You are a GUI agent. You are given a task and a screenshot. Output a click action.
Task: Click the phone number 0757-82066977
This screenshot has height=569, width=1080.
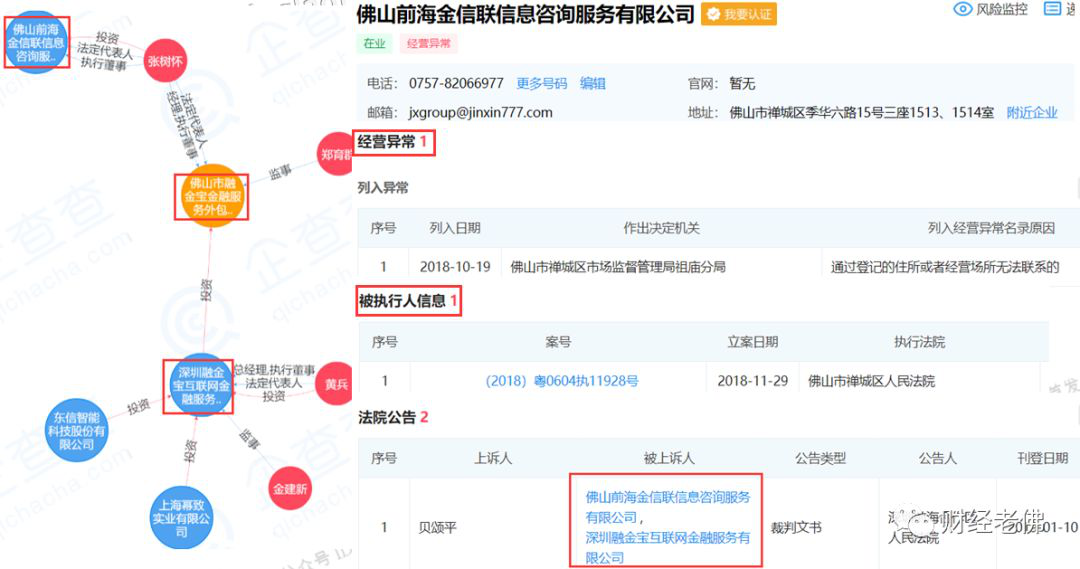456,83
